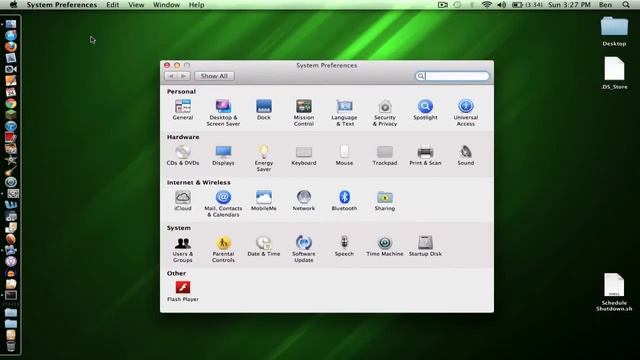Open the Wi-Fi status menu
The image size is (640, 360).
point(486,5)
